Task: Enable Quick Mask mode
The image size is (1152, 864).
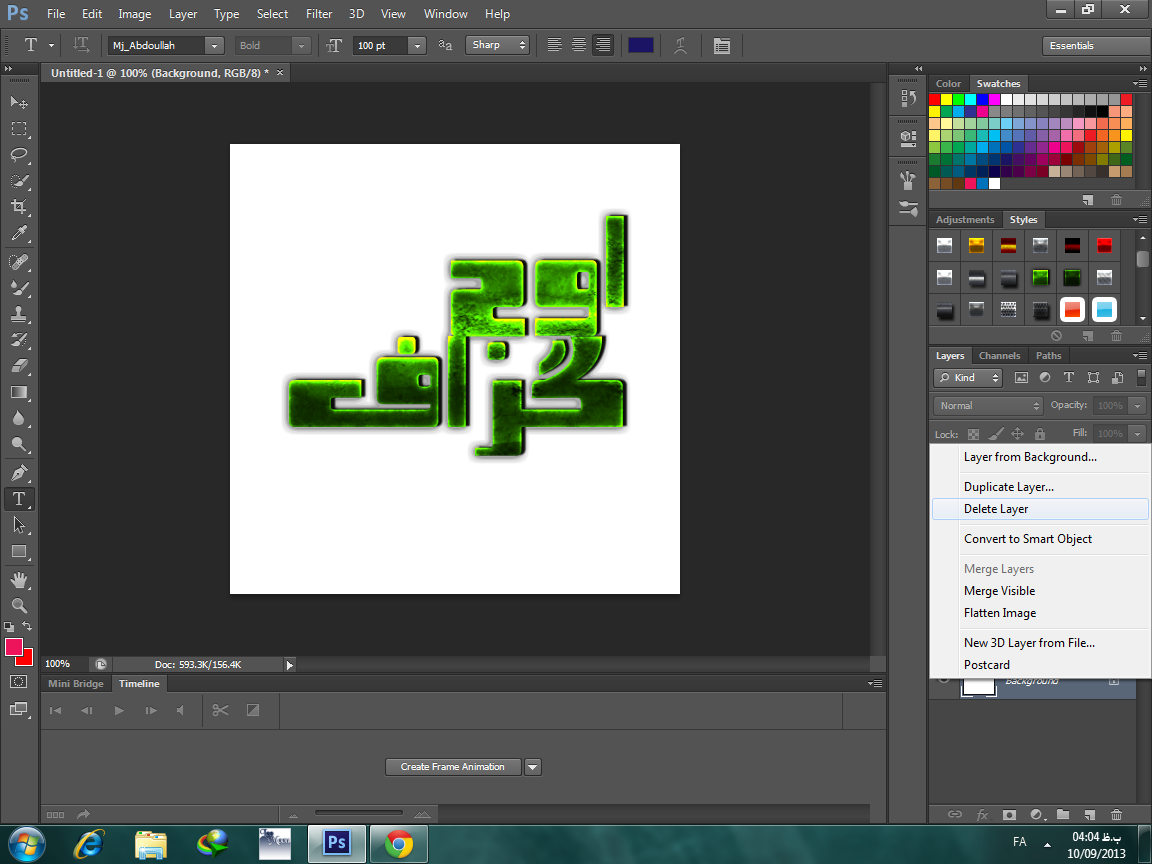Action: tap(19, 681)
